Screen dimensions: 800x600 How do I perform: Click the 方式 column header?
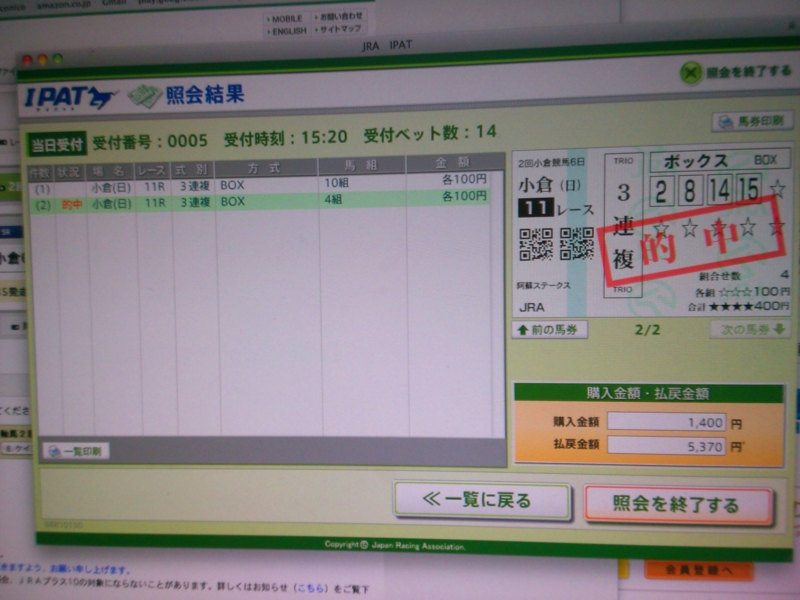tap(265, 167)
